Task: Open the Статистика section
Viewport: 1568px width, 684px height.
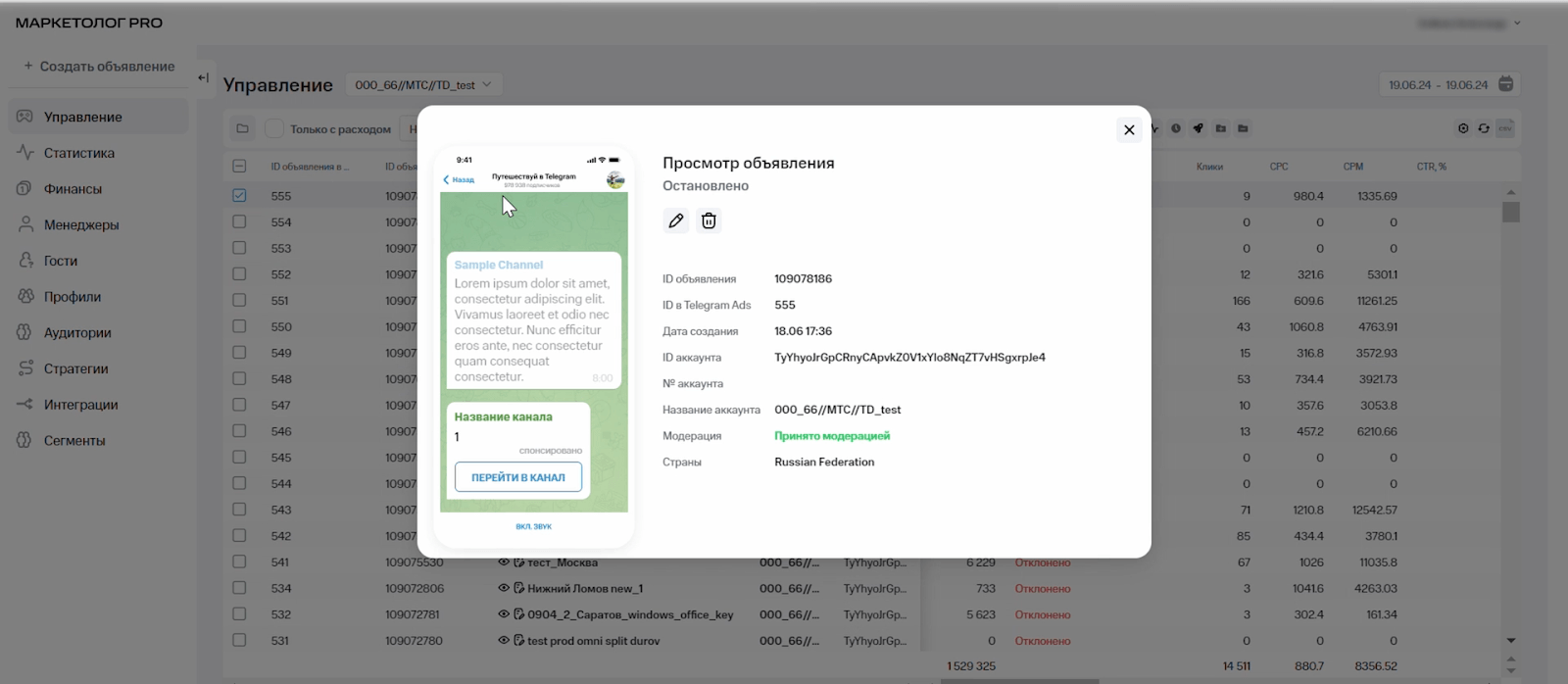Action: click(x=98, y=153)
